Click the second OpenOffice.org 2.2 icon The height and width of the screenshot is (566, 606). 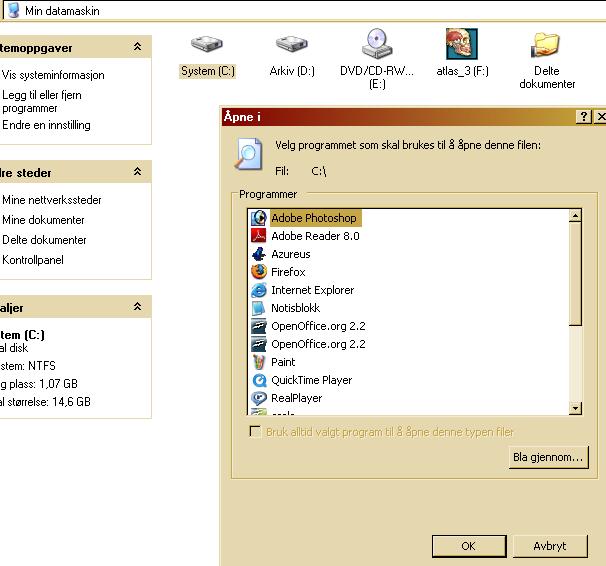coord(259,344)
